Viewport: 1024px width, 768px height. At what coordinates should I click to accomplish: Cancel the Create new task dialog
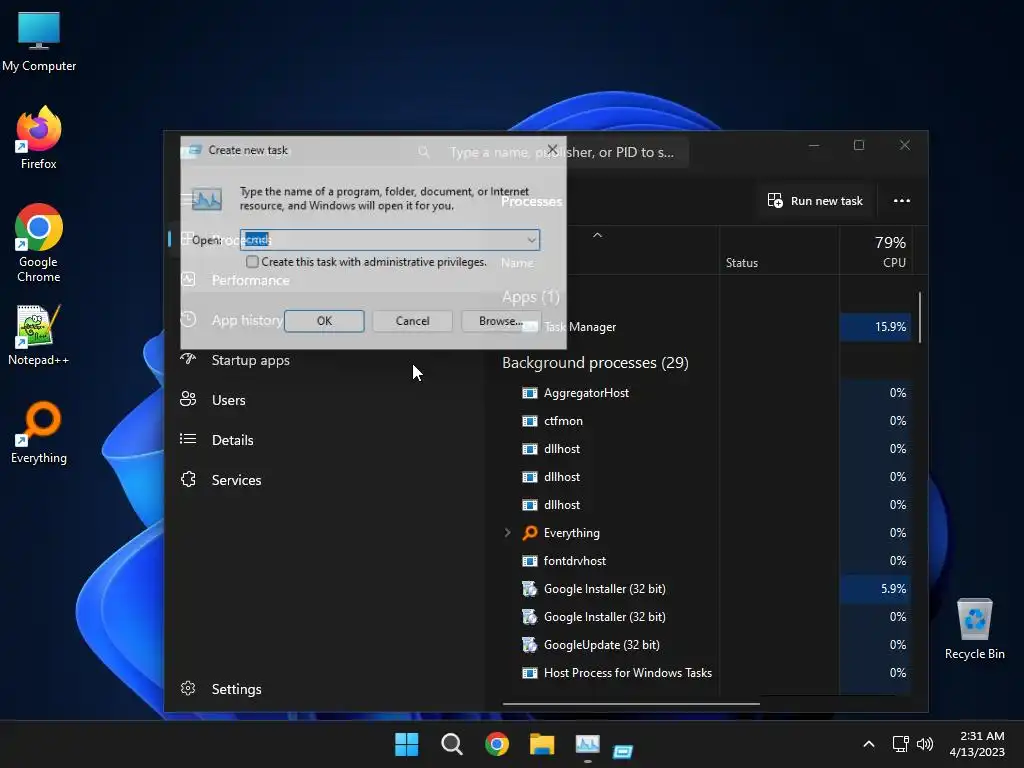(x=412, y=321)
